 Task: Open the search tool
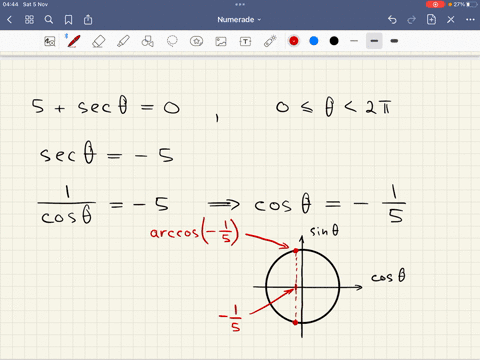pyautogui.click(x=49, y=20)
